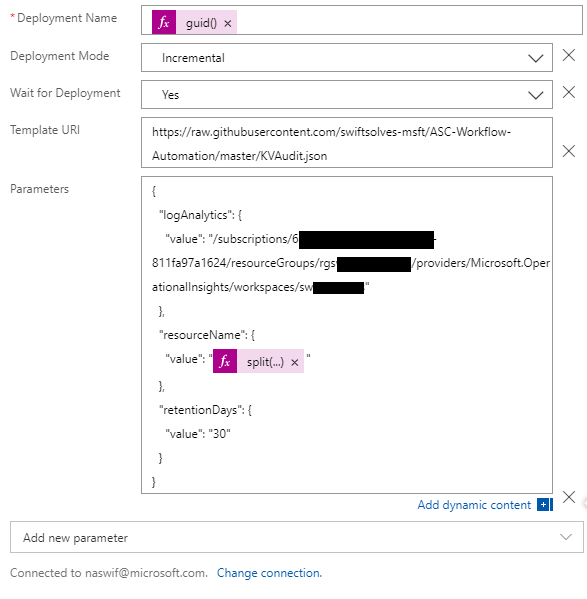The width and height of the screenshot is (587, 599).
Task: Click the Deployment Mode label
Action: (60, 56)
